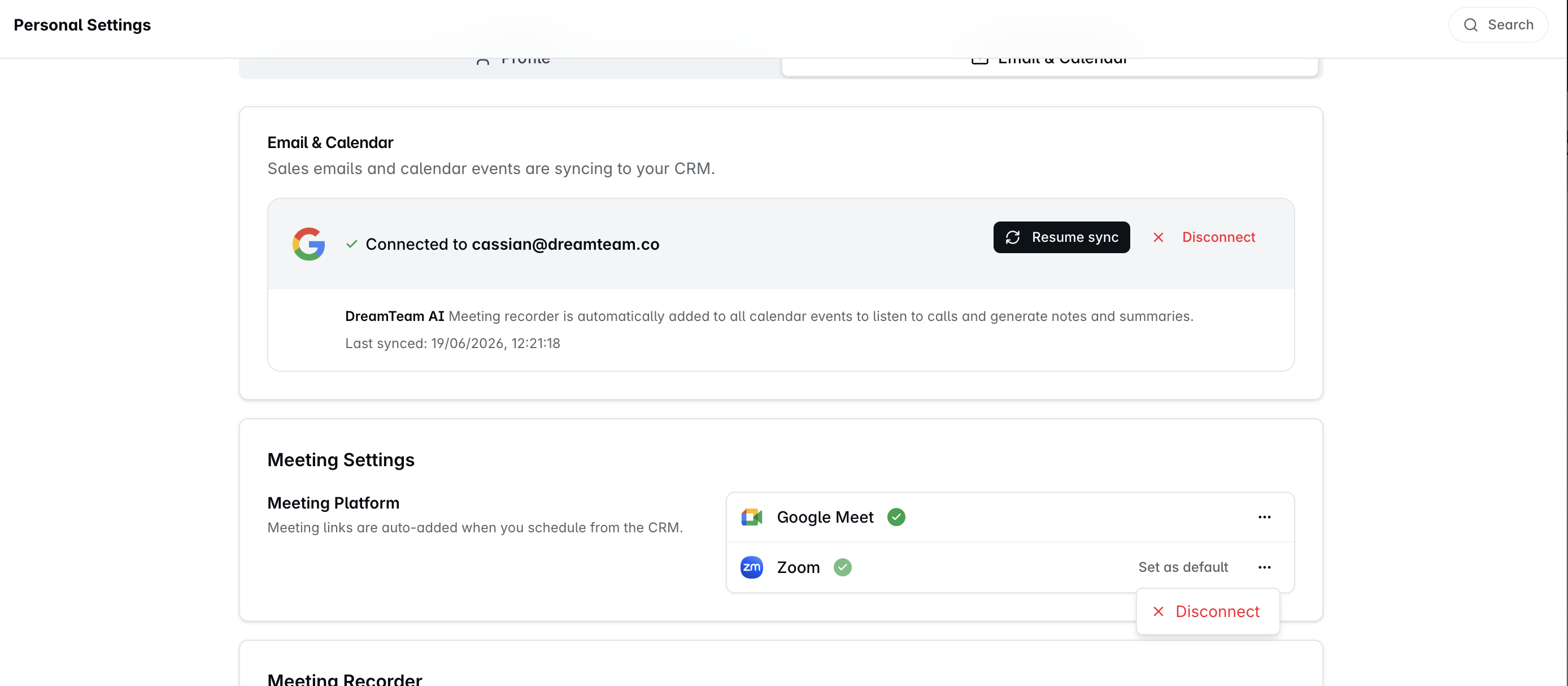The image size is (1568, 686).
Task: Disconnect the cassian@dreamteam.co account
Action: point(1205,237)
